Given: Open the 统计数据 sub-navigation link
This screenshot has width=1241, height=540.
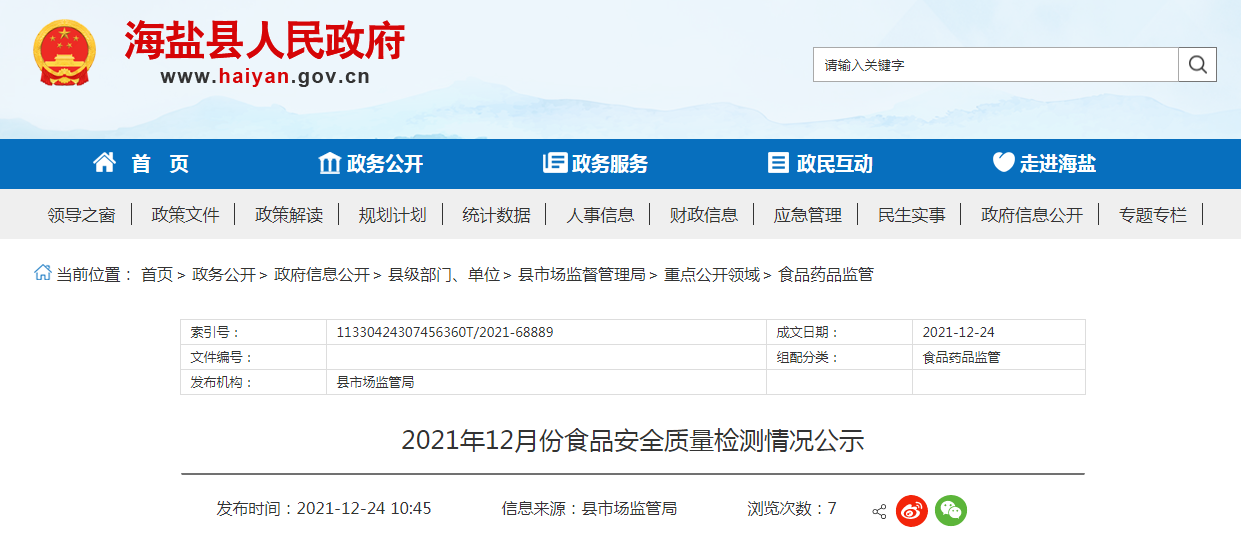Looking at the screenshot, I should tap(496, 215).
